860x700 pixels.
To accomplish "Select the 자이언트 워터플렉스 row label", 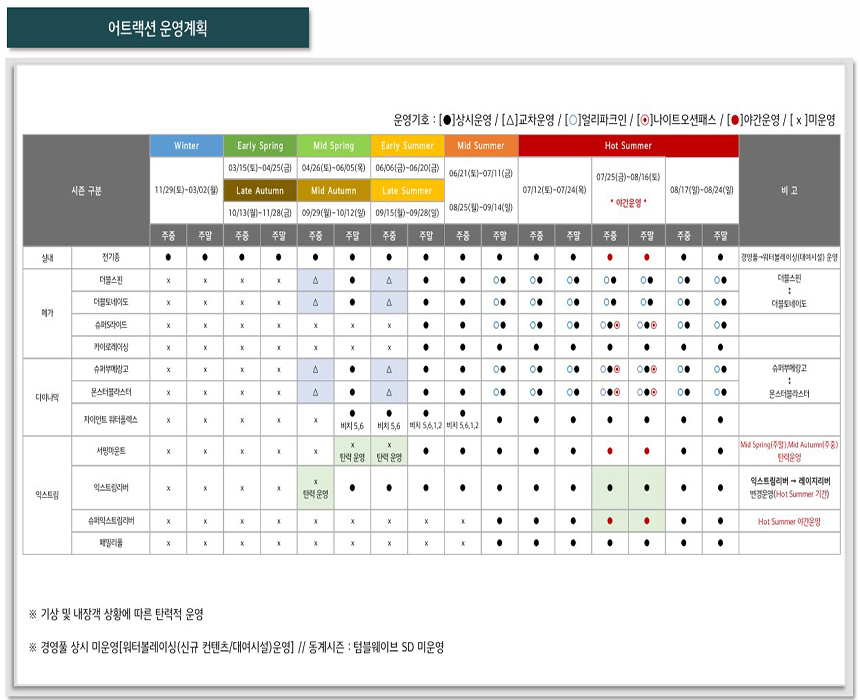I will coord(110,420).
